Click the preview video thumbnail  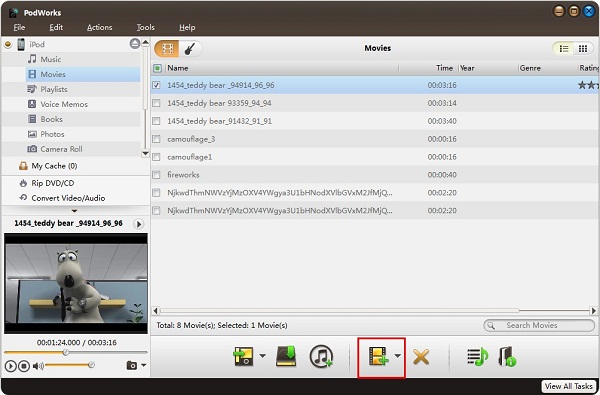tap(76, 284)
